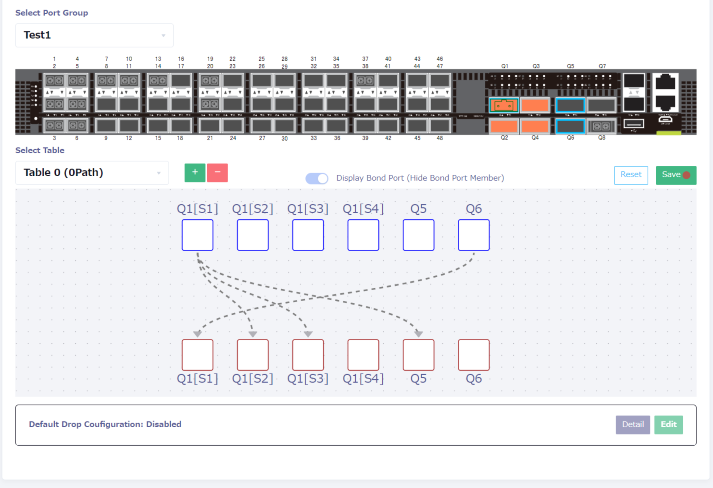Select the blue source node Q6
The height and width of the screenshot is (488, 713).
[474, 235]
